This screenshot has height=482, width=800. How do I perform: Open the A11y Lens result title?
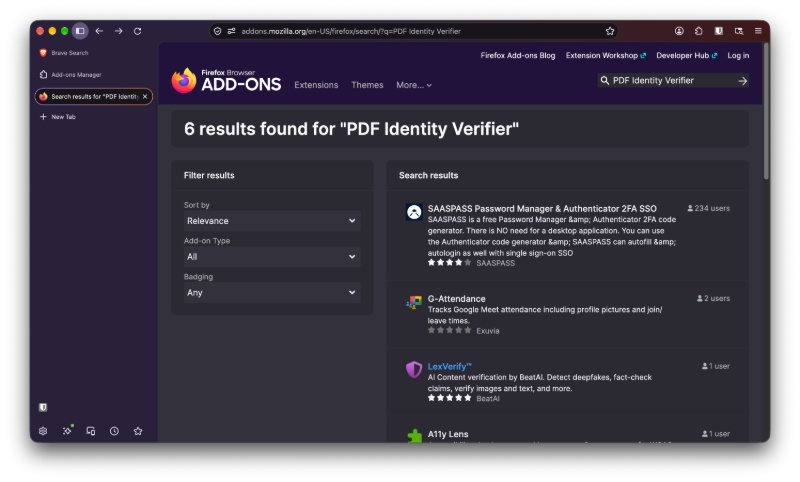[x=447, y=434]
